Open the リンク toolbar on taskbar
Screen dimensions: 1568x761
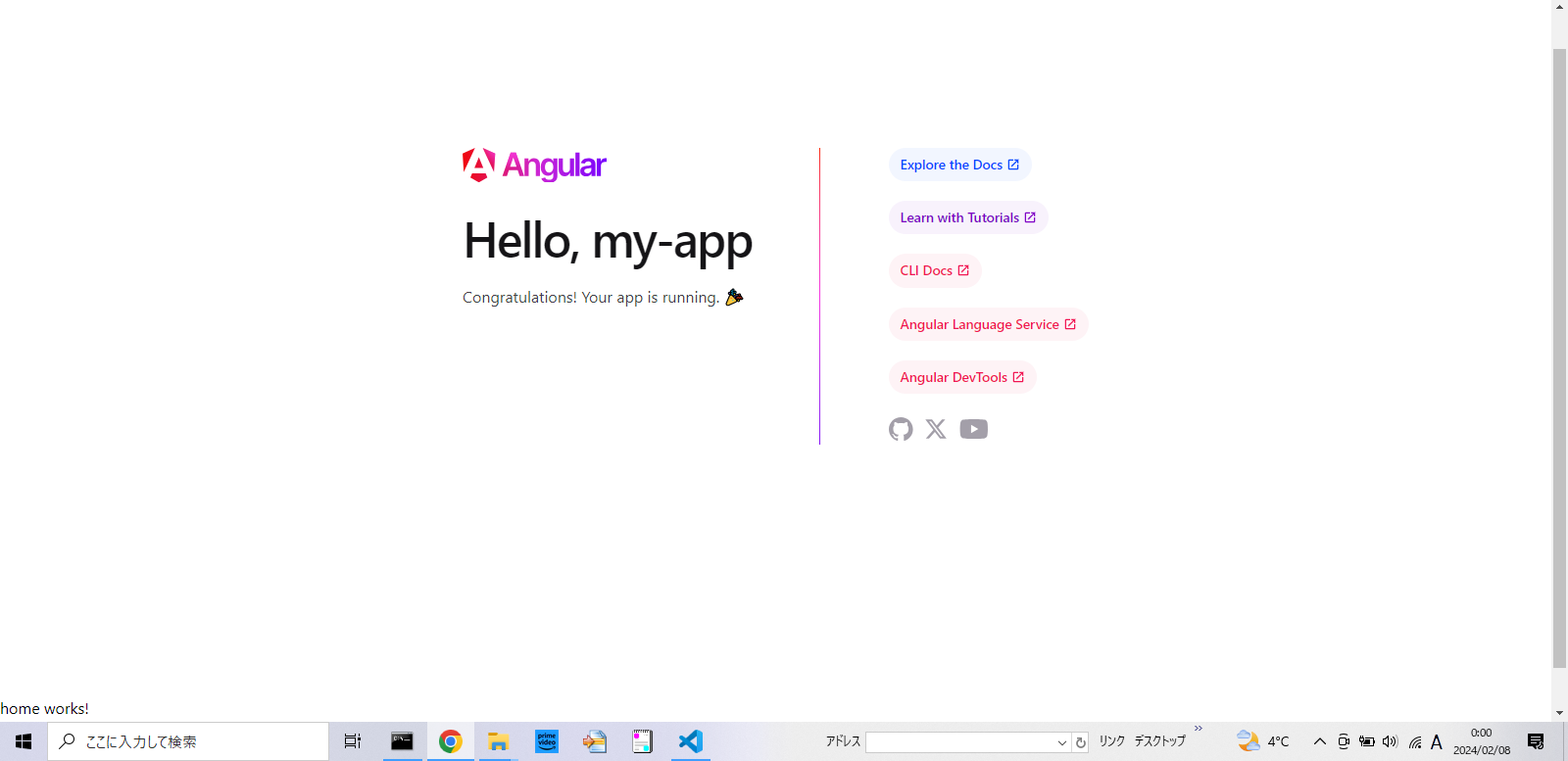[1111, 741]
